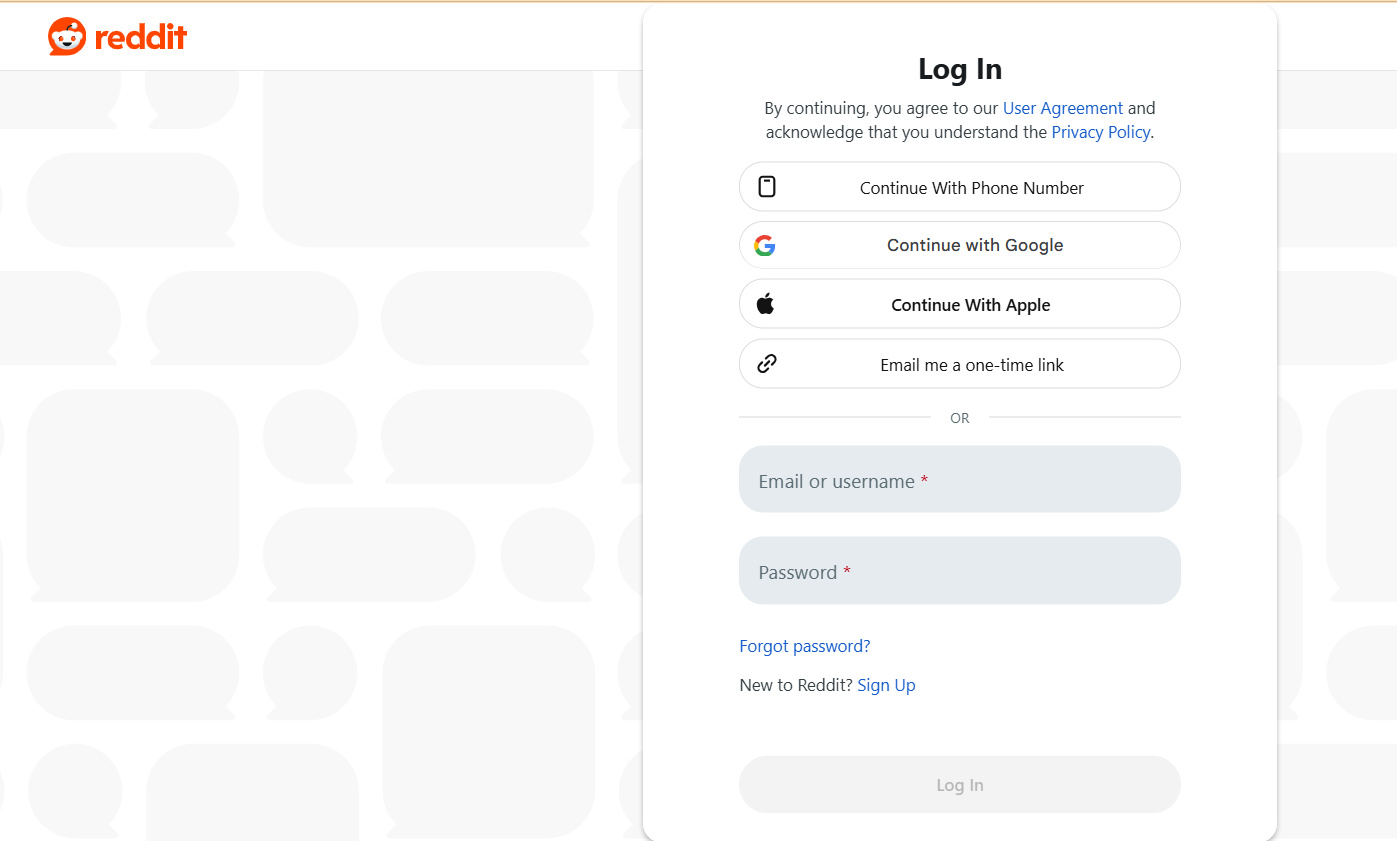Click the chain link icon for one-time link
Screen dimensions: 1397x841
(767, 364)
